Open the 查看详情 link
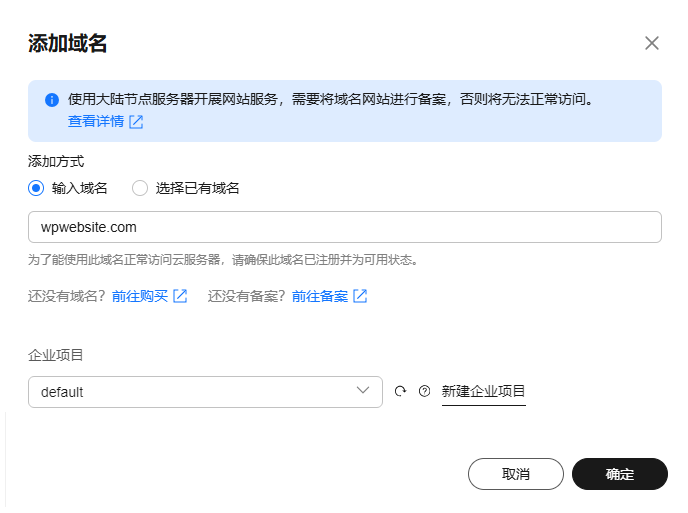 click(96, 121)
